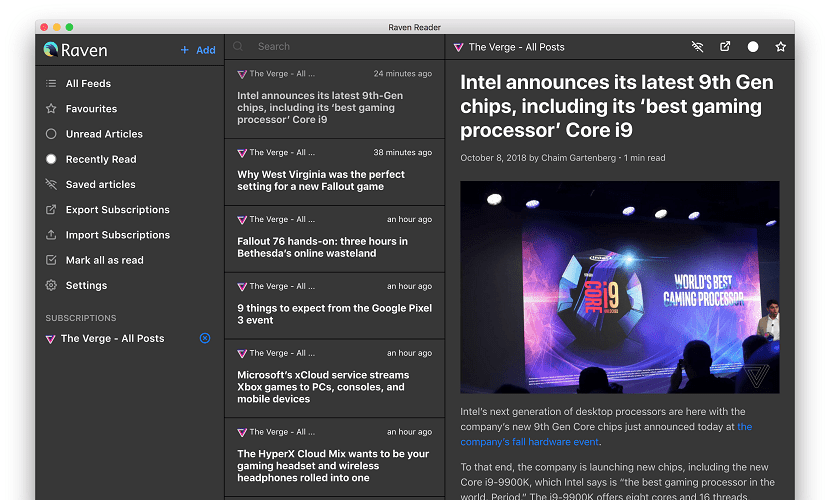
Task: Click Verge icon on Google Pixel 3 row
Action: pyautogui.click(x=242, y=287)
